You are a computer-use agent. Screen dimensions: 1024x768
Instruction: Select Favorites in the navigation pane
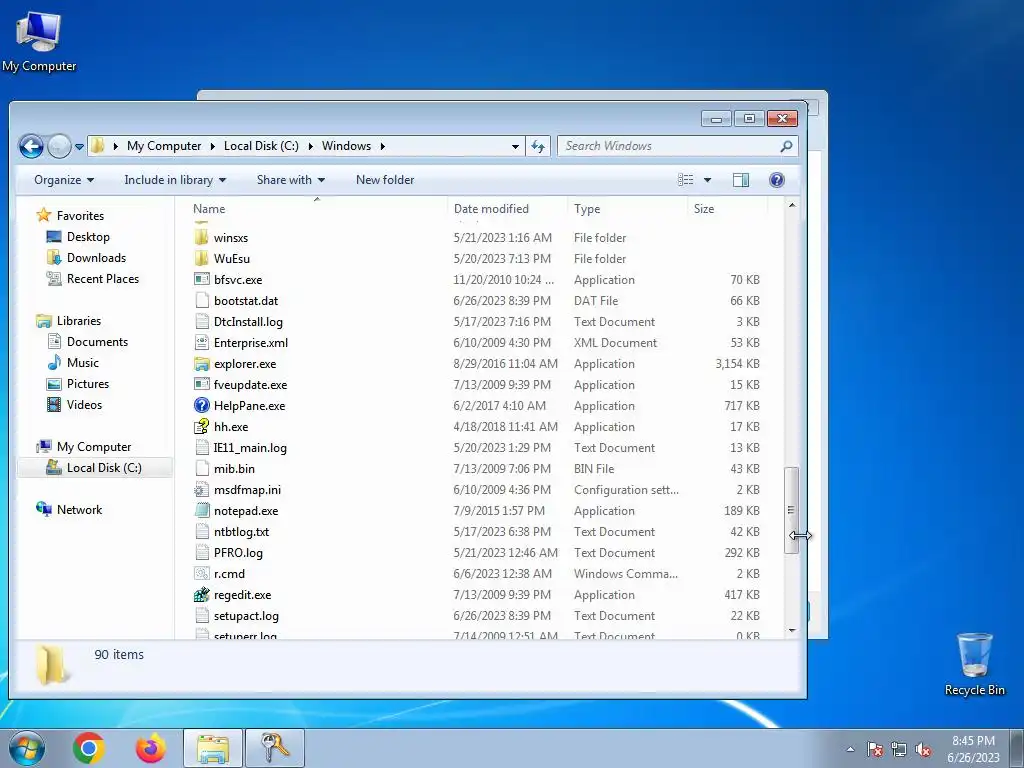click(71, 216)
